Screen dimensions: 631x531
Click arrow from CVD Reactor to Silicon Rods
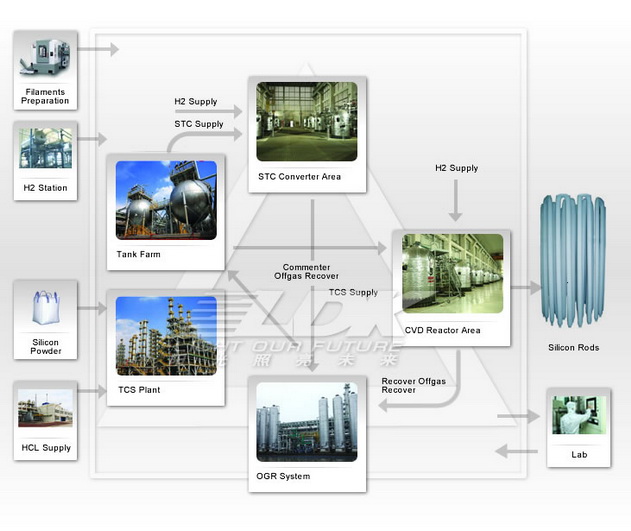pos(524,287)
